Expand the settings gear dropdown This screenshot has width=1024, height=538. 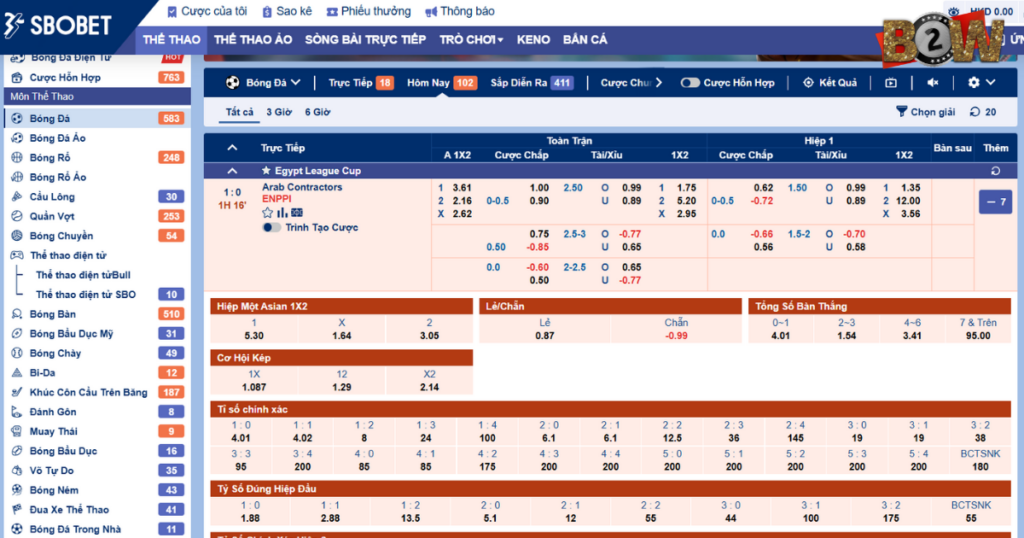pos(981,83)
